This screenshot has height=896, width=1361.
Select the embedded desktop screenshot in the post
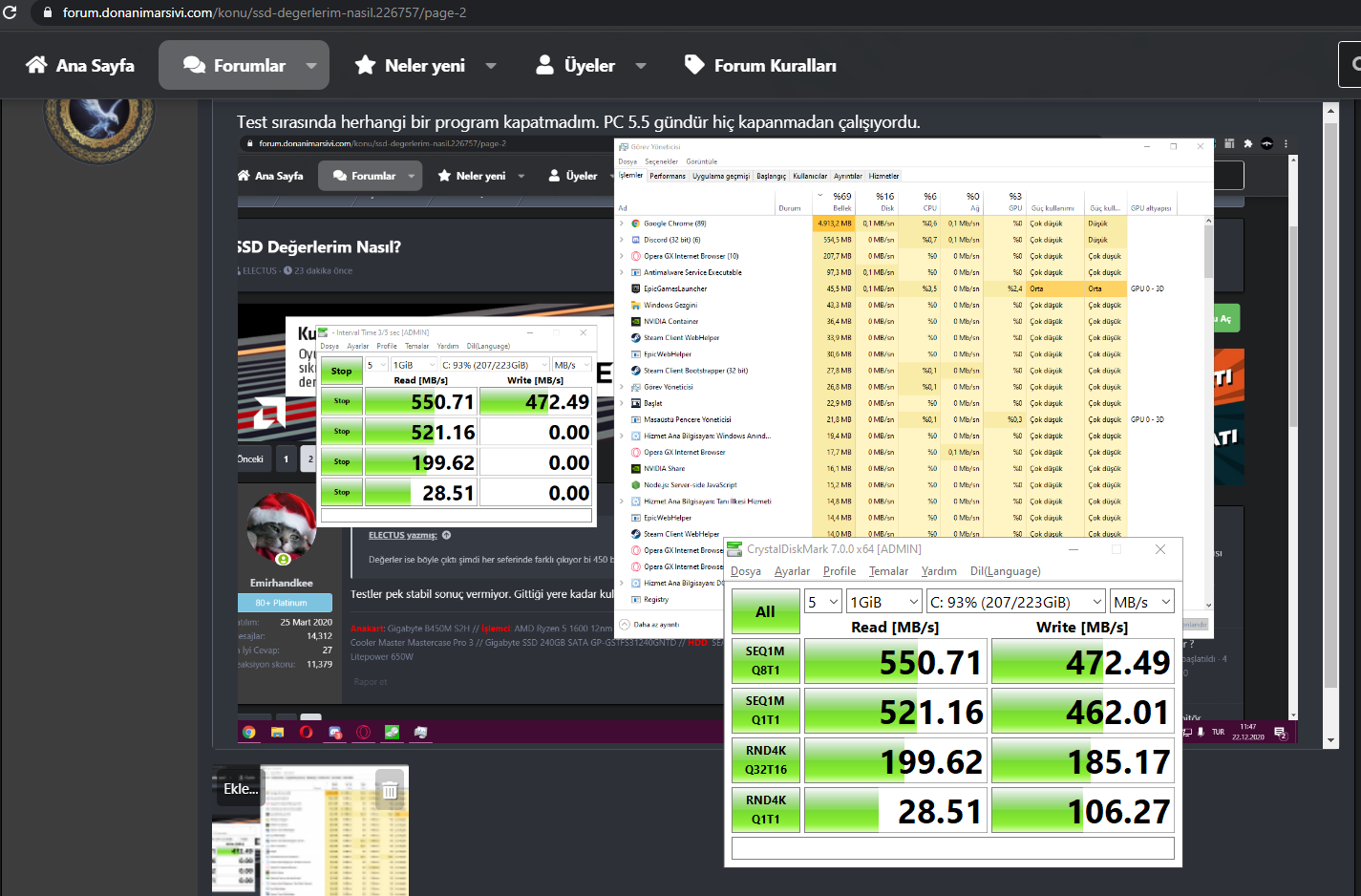click(768, 440)
